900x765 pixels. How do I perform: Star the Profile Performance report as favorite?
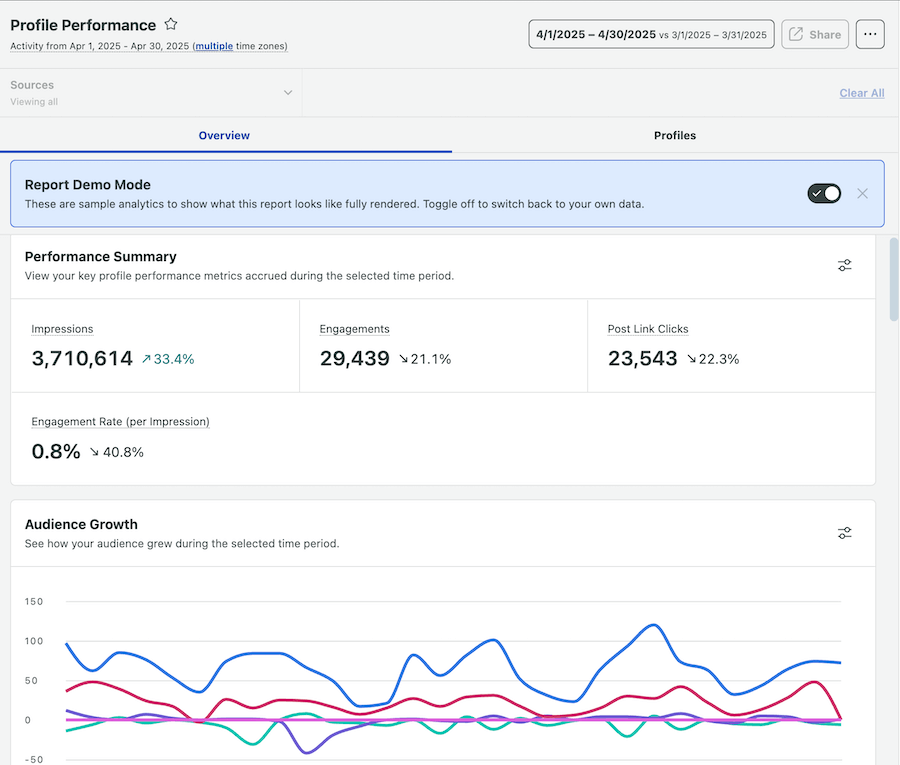point(171,25)
